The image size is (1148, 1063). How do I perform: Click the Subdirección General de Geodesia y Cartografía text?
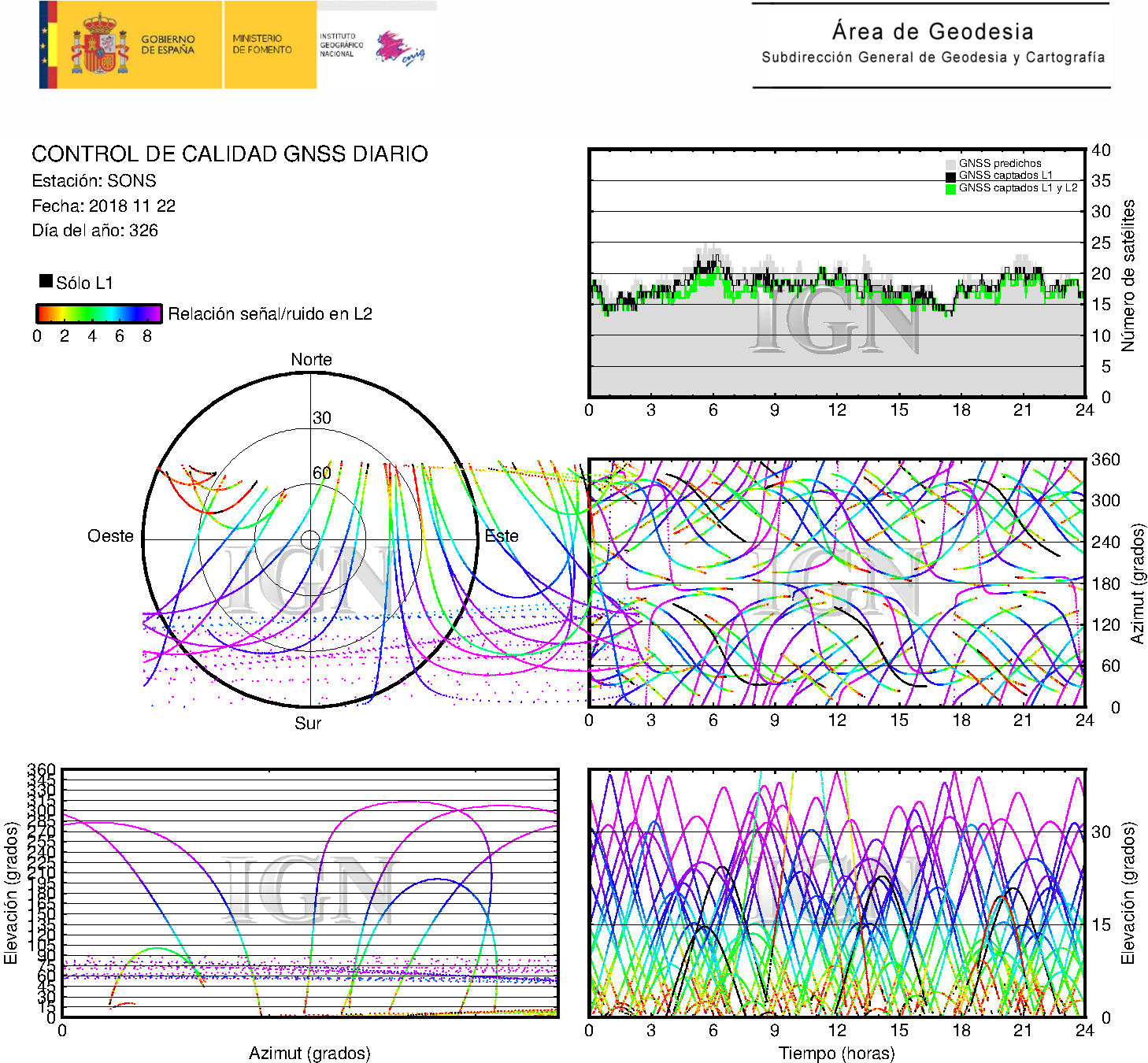pos(932,57)
